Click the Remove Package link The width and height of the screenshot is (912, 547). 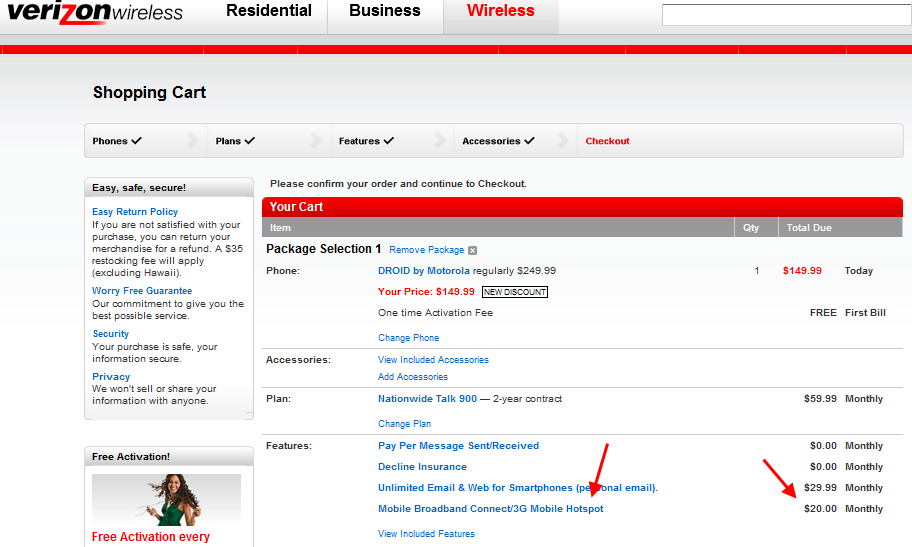(x=426, y=250)
